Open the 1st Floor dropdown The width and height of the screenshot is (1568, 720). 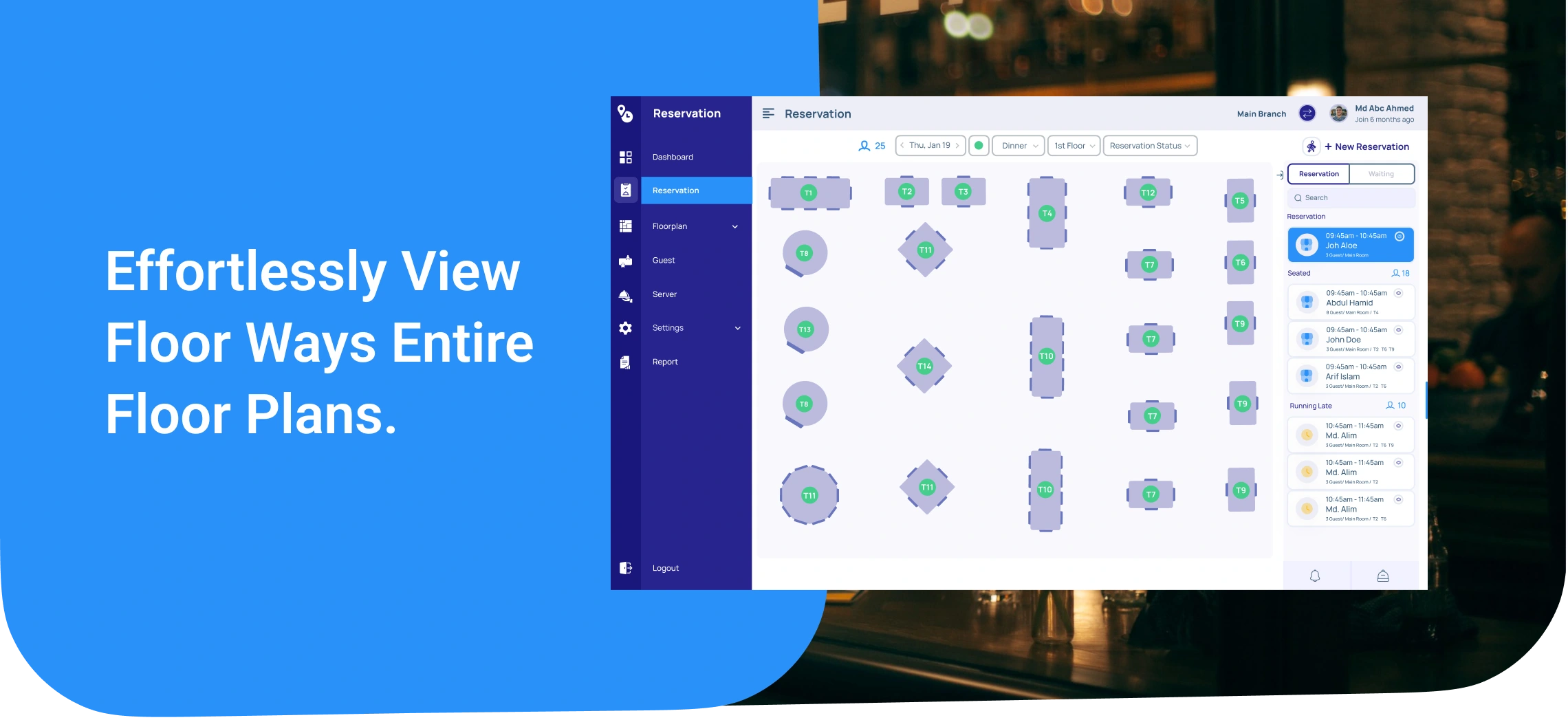[1074, 146]
